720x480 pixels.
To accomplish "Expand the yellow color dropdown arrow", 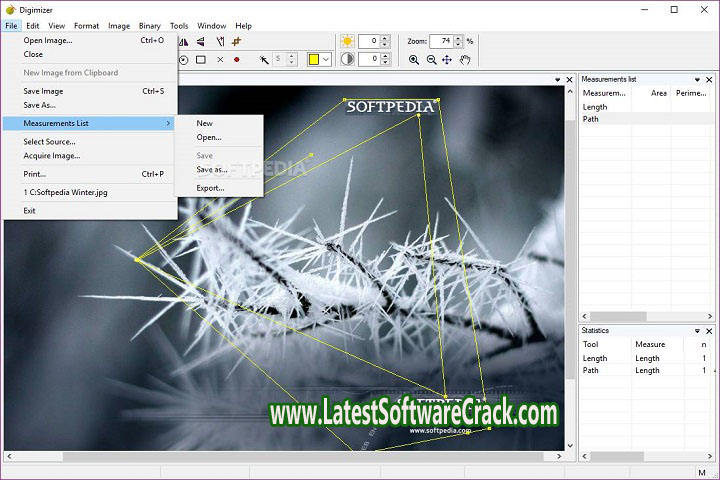I will (x=328, y=60).
